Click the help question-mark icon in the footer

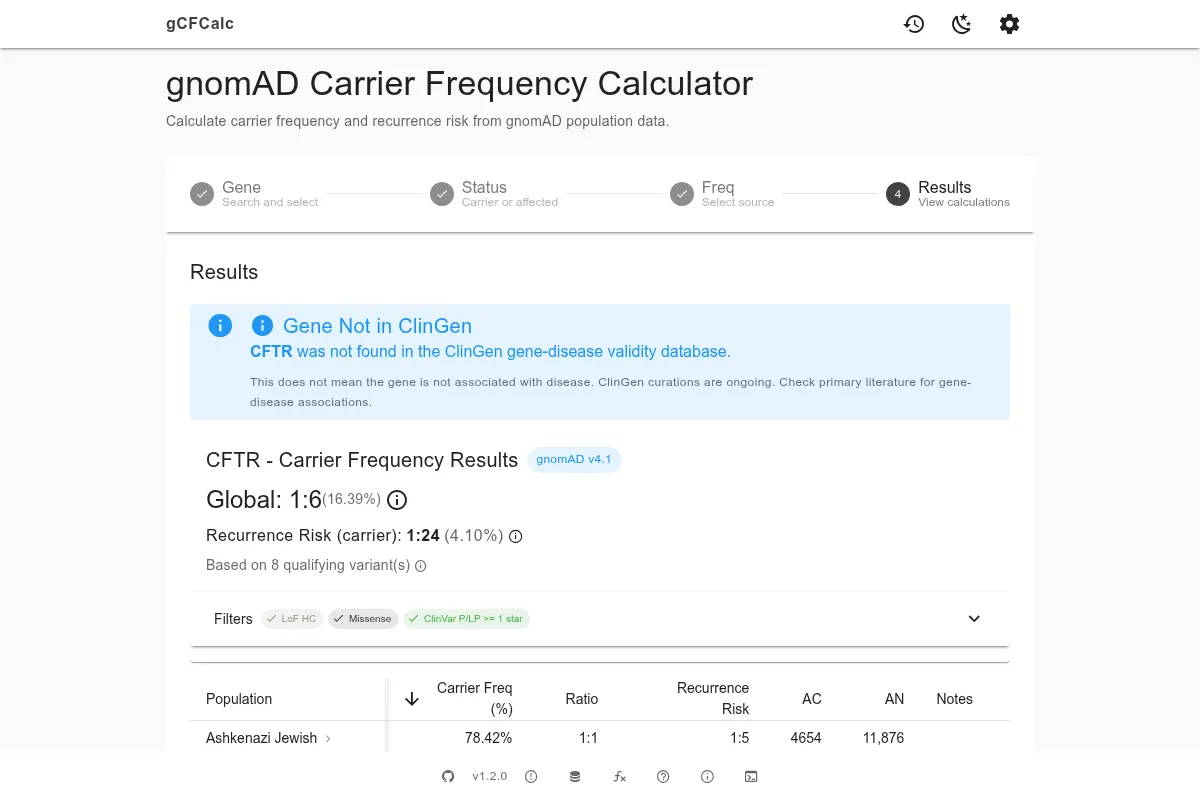coord(663,776)
